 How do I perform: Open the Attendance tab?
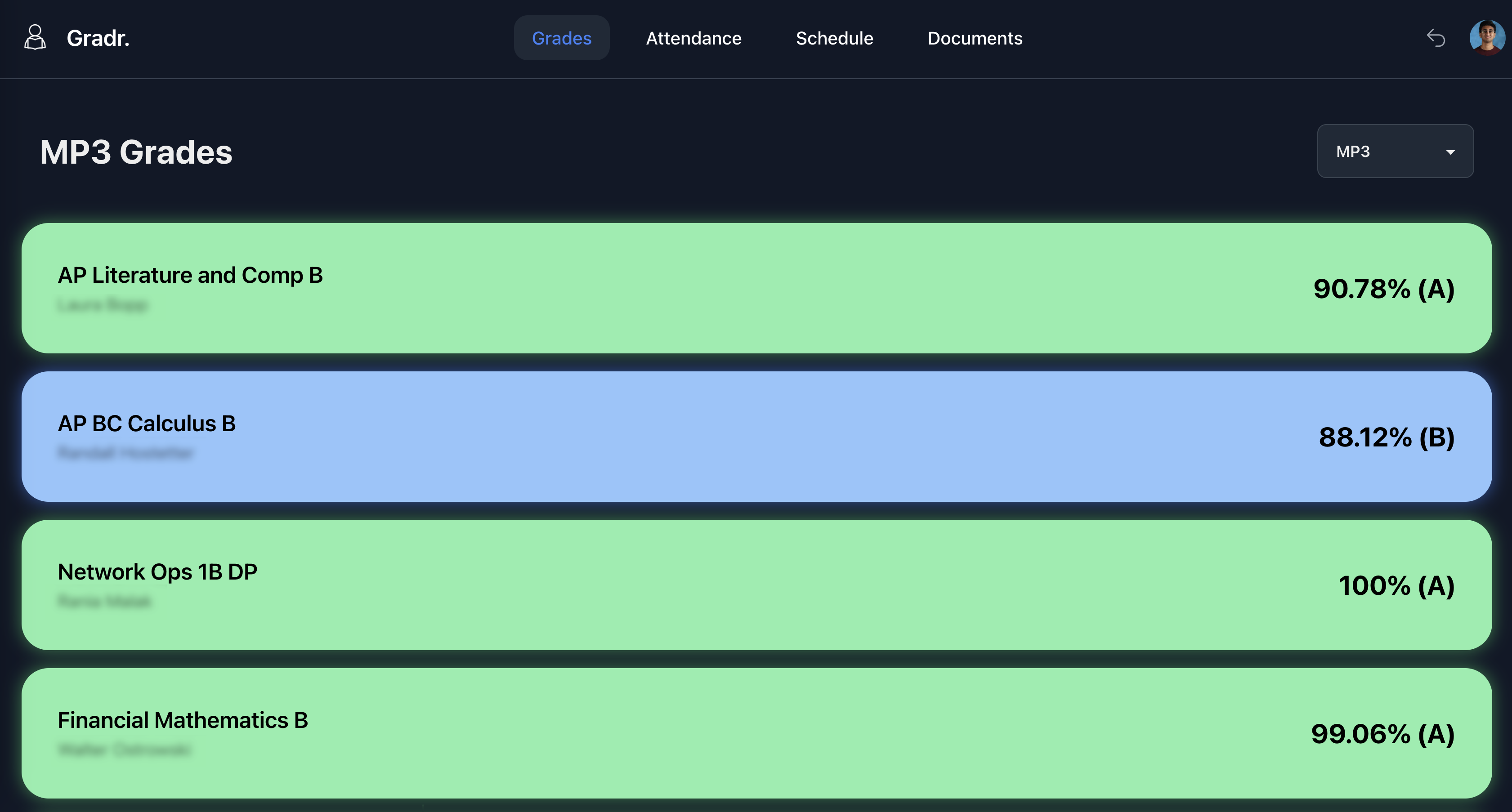[x=693, y=38]
